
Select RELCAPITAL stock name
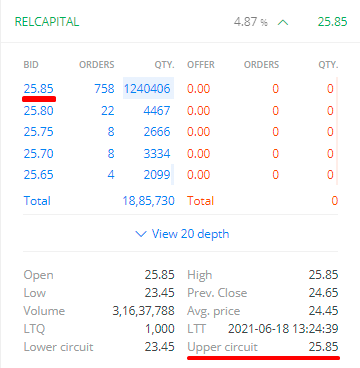tap(47, 22)
